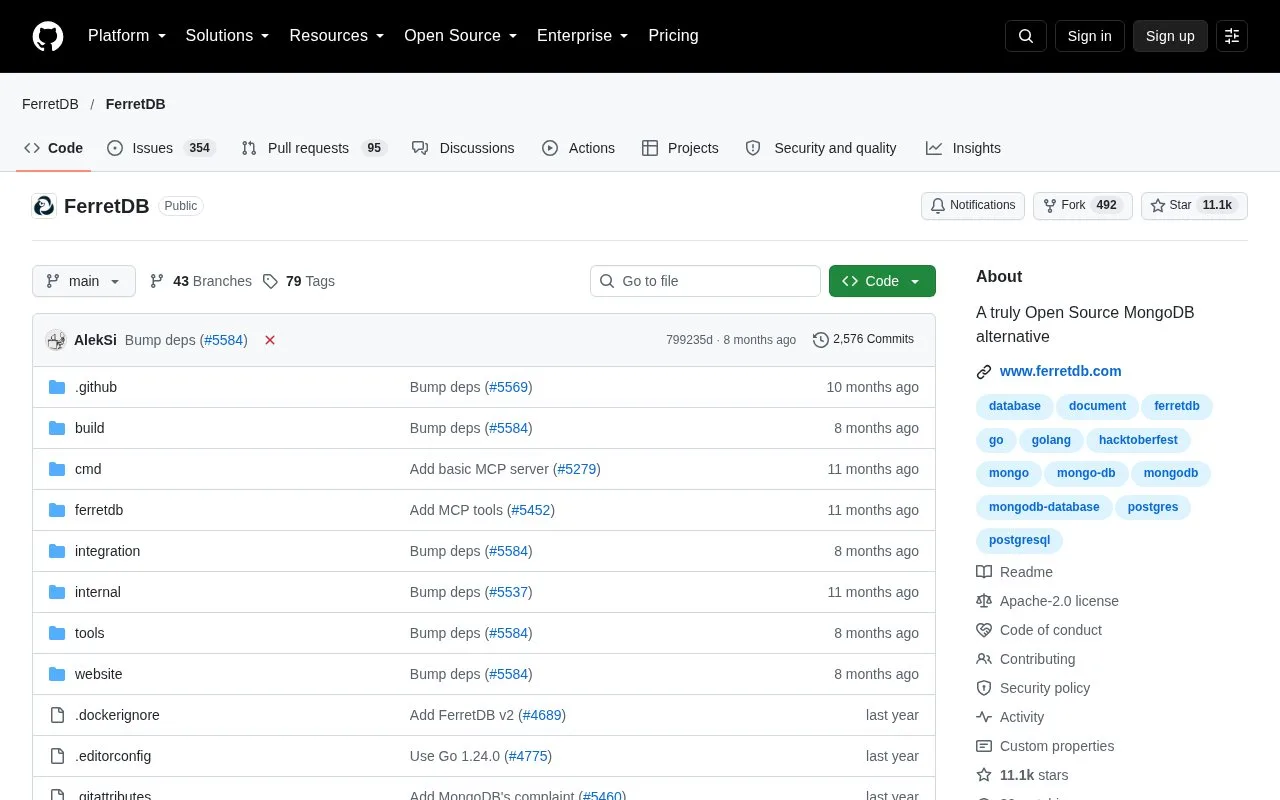1280x800 pixels.
Task: Open the search magnifier button
Action: pos(1026,36)
